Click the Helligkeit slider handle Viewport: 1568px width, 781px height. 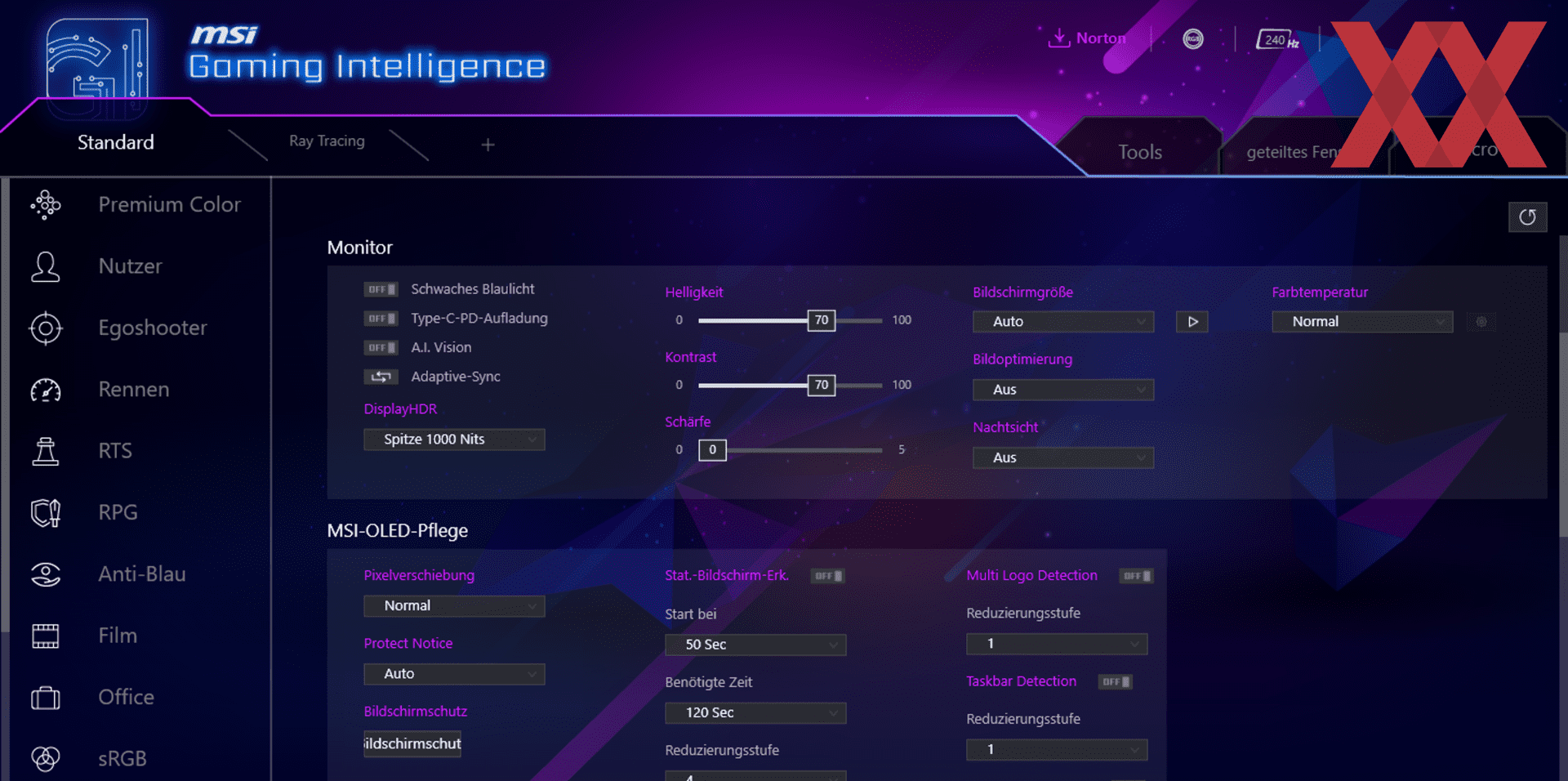822,320
